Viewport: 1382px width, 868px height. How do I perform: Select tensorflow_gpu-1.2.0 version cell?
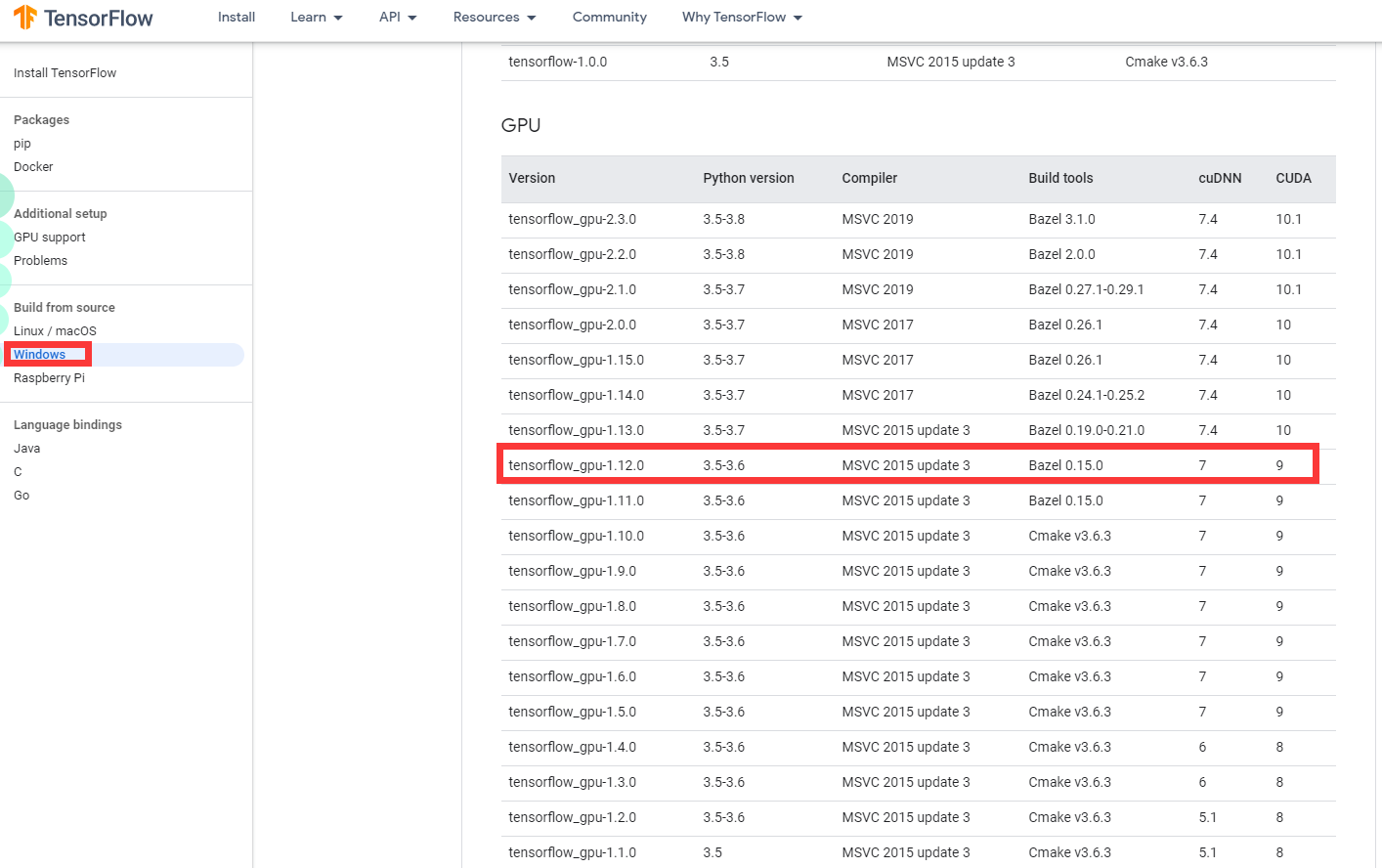click(x=573, y=817)
